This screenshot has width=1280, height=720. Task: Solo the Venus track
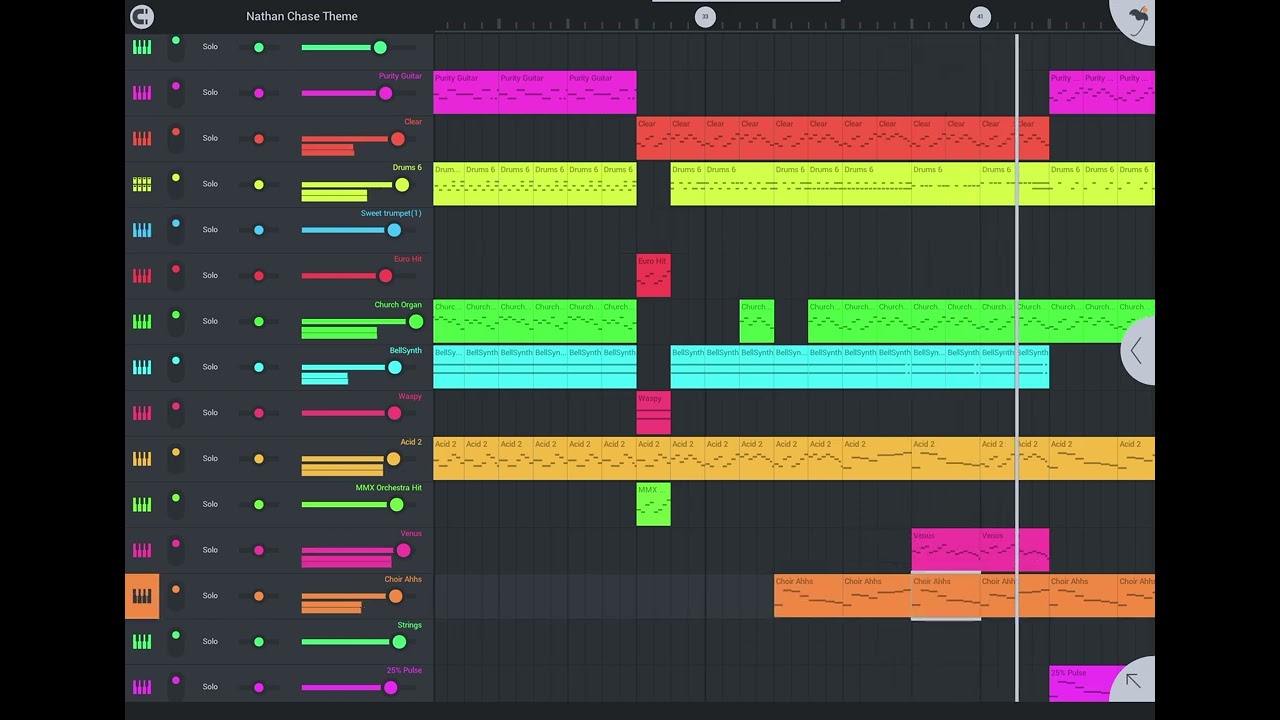pos(210,550)
